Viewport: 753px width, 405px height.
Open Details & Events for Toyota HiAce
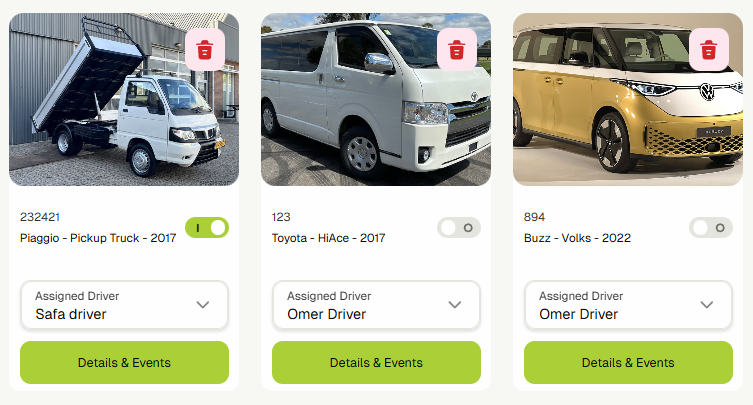pos(376,363)
